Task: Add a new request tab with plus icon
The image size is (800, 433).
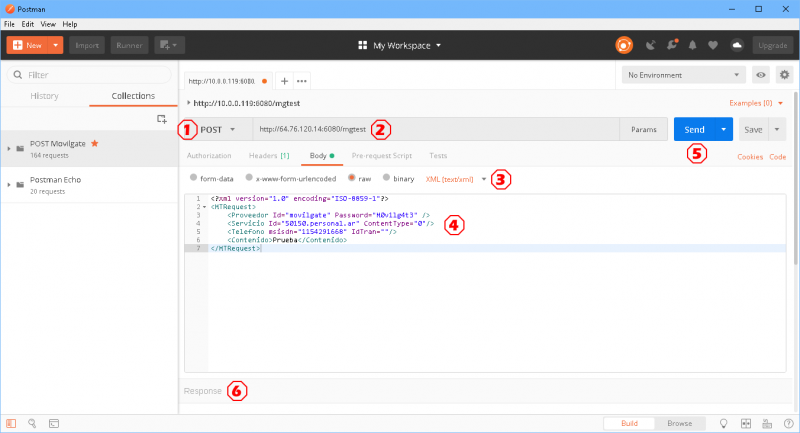Action: click(284, 81)
